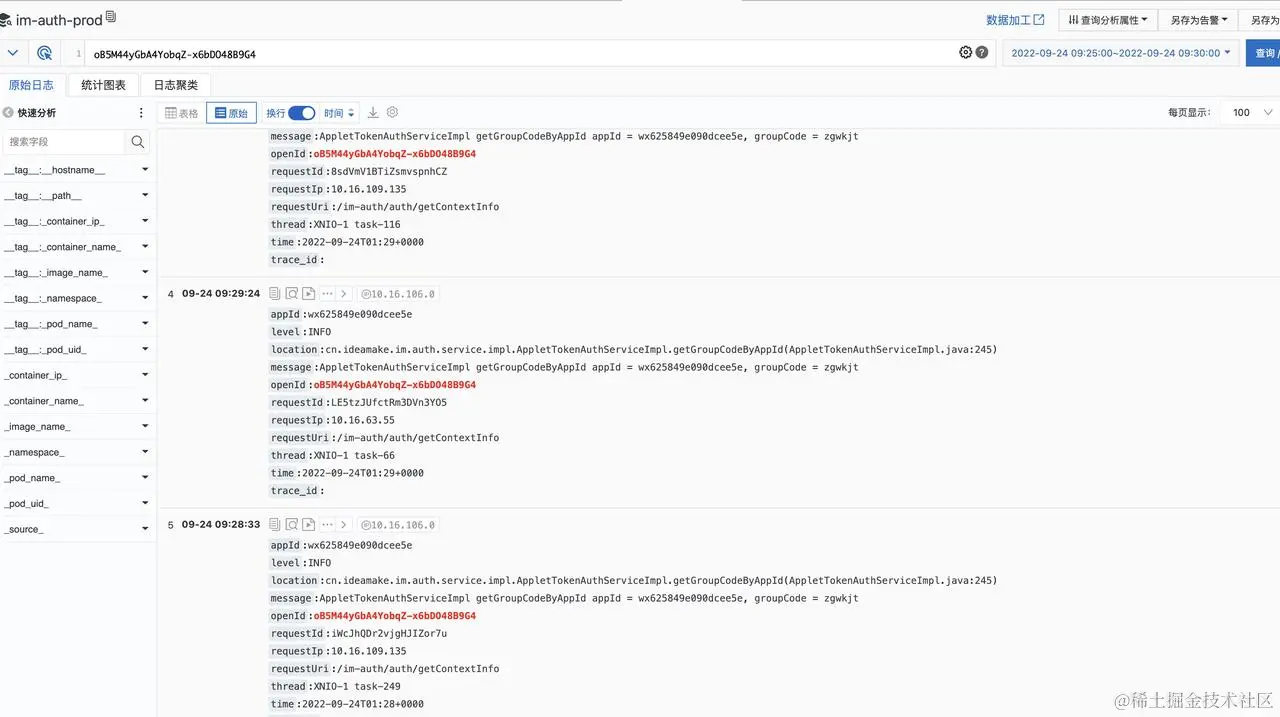Click the copy icon on log entry 4
Viewport: 1280px width, 717px height.
tap(275, 294)
